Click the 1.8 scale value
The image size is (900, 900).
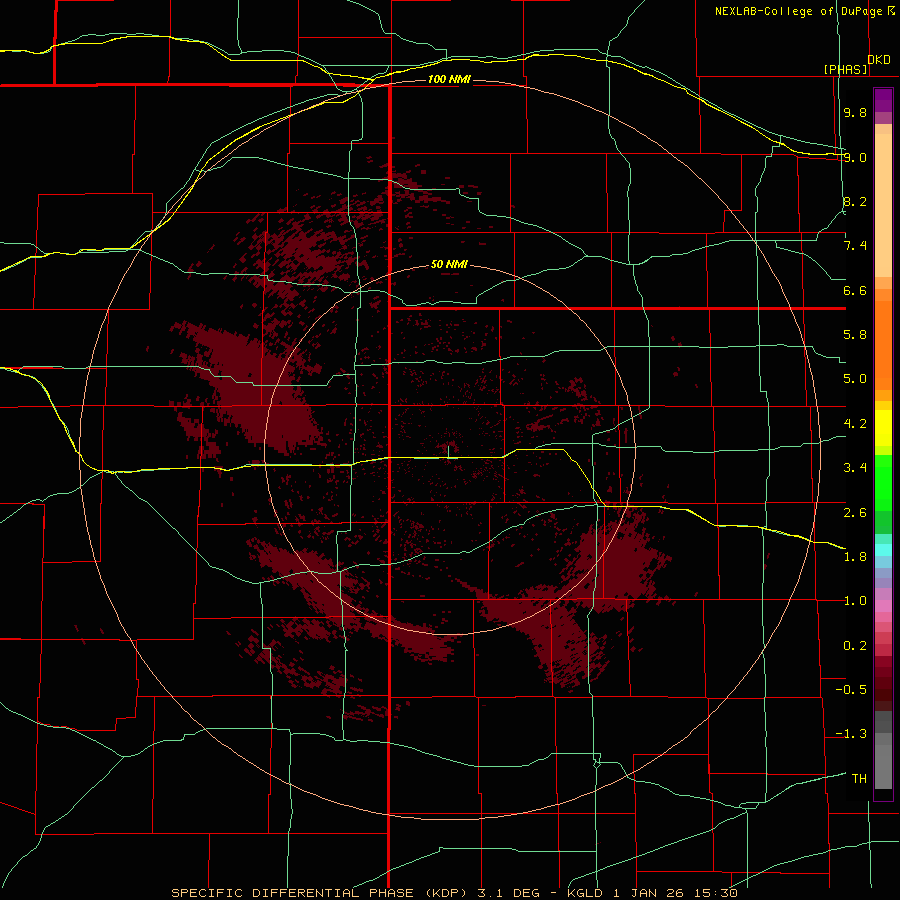coord(855,557)
